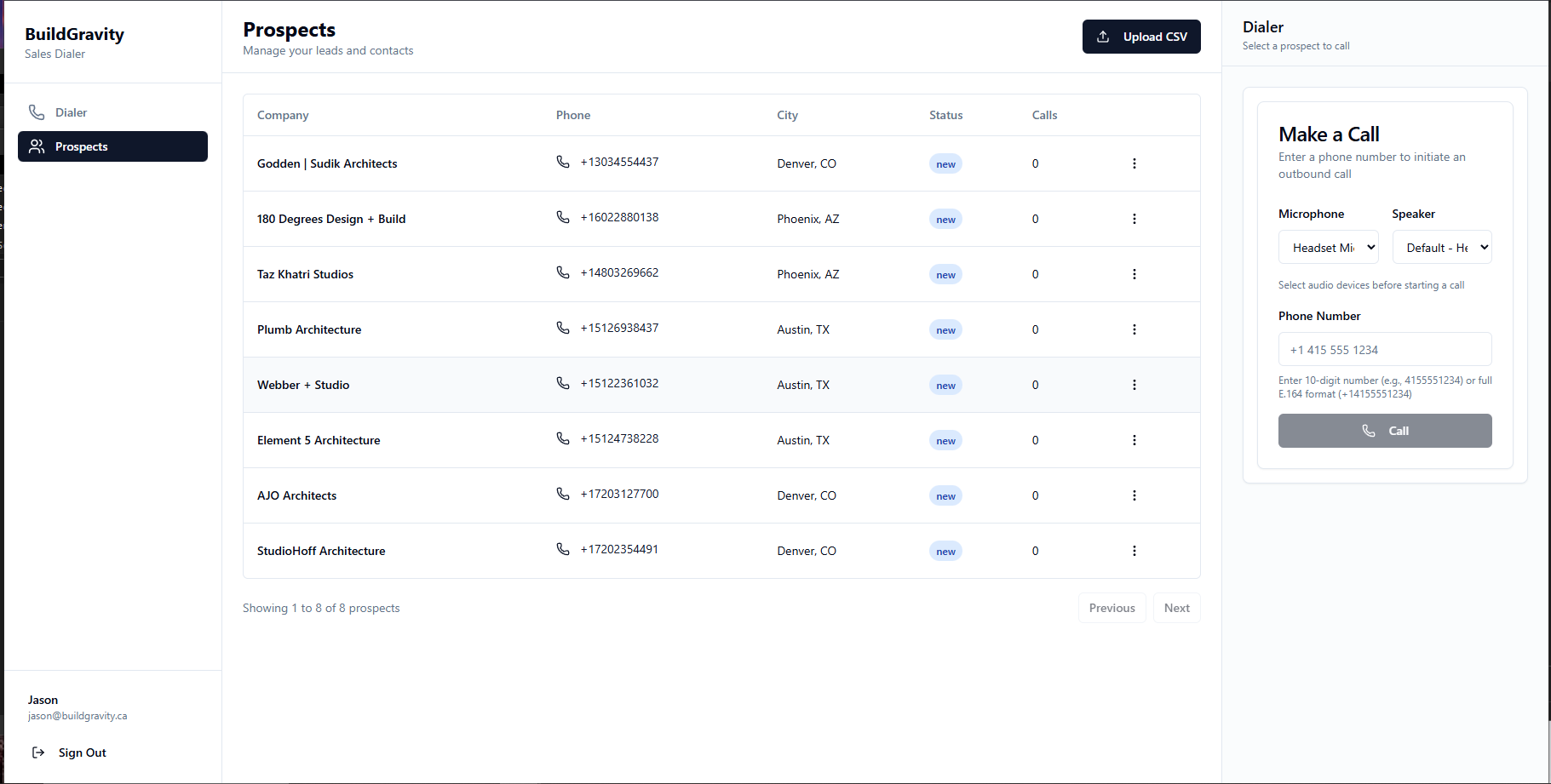Click the Upload CSV button
Image resolution: width=1551 pixels, height=784 pixels.
(x=1141, y=37)
